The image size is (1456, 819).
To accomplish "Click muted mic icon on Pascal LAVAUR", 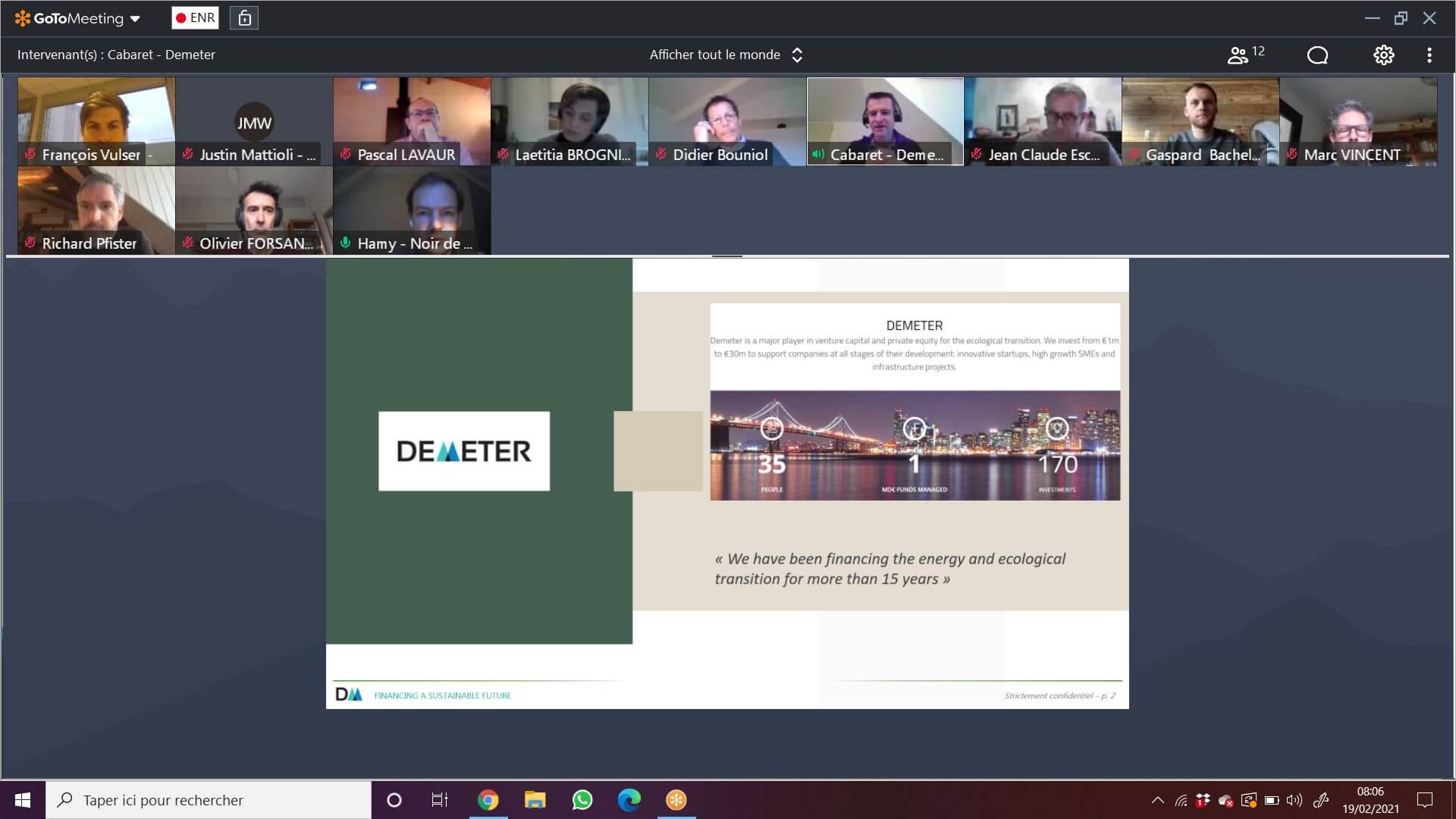I will [x=346, y=155].
